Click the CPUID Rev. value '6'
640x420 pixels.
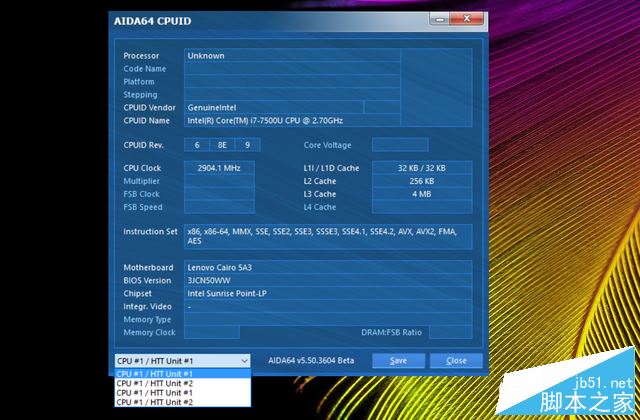point(197,145)
